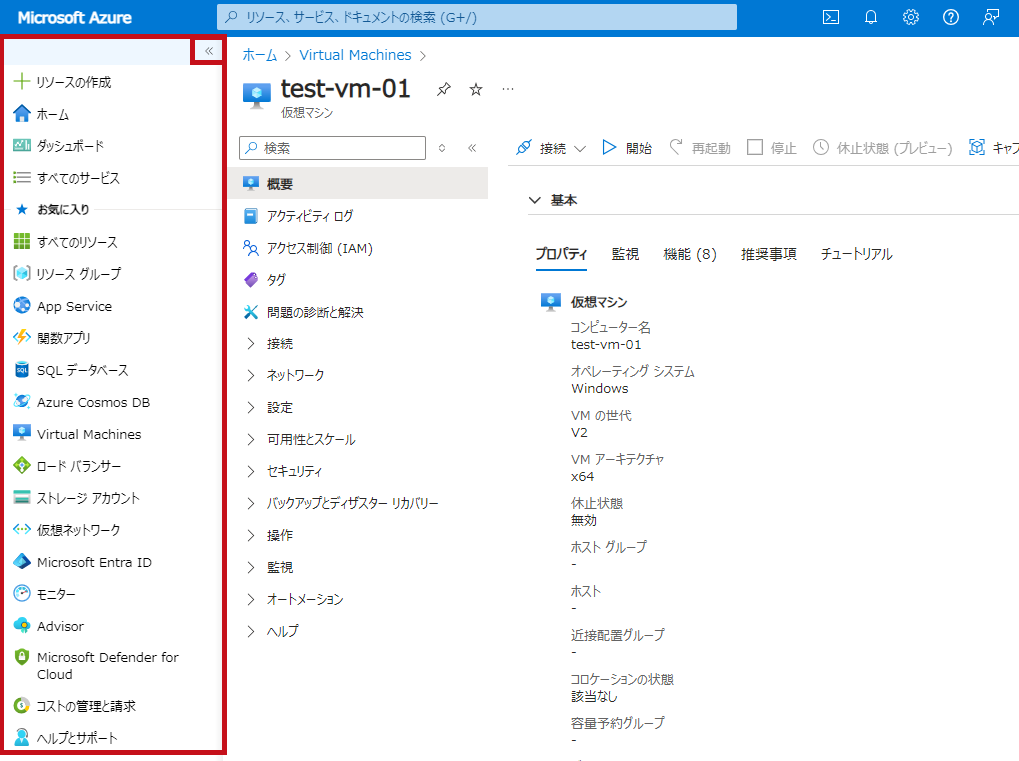Collapse the resource menu using the double chevron

[472, 148]
